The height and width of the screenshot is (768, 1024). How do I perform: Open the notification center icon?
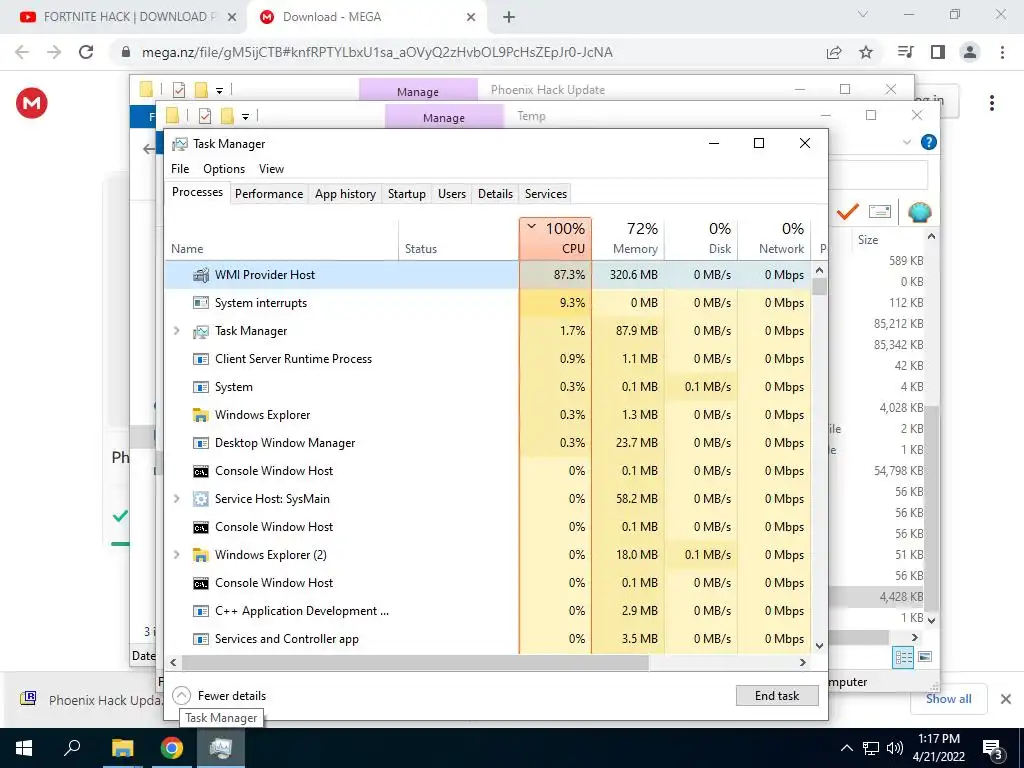(993, 748)
